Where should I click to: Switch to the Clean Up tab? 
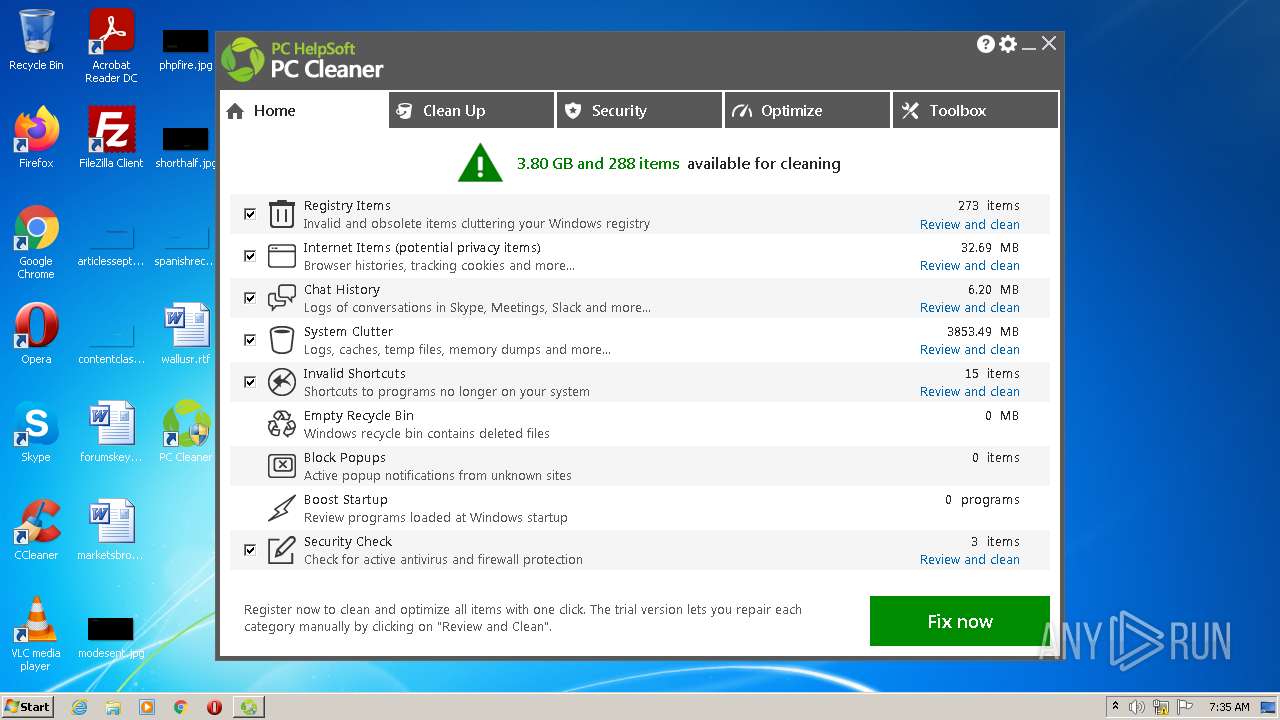tap(472, 110)
